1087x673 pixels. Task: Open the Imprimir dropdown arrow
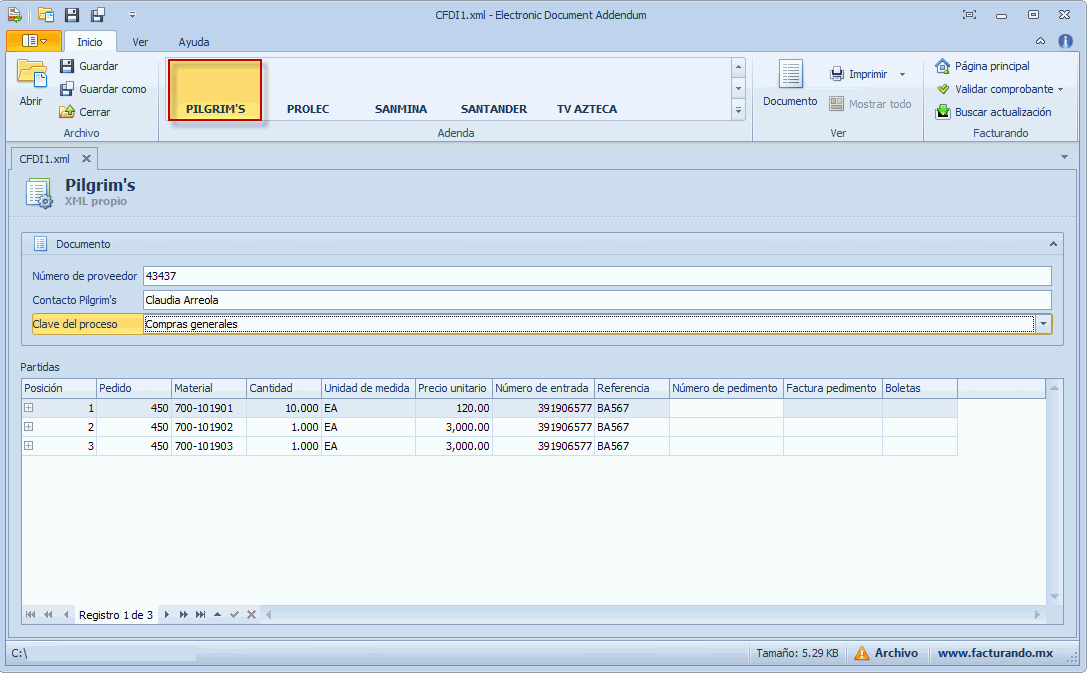[903, 74]
